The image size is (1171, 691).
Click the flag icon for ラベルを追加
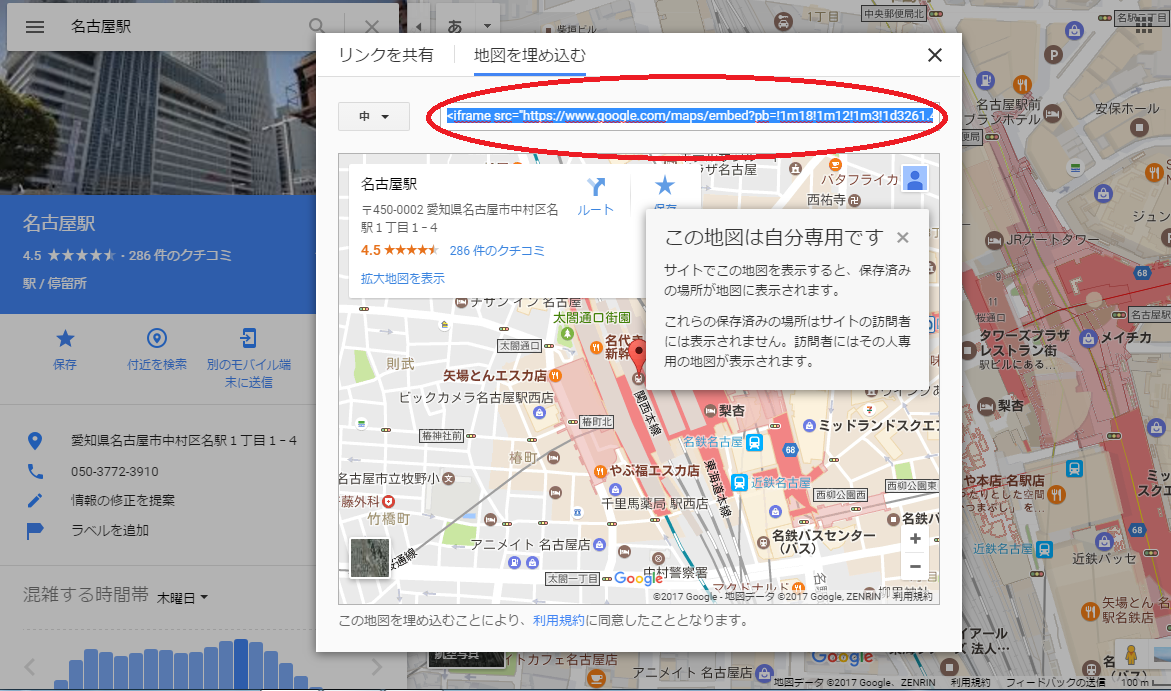point(35,530)
